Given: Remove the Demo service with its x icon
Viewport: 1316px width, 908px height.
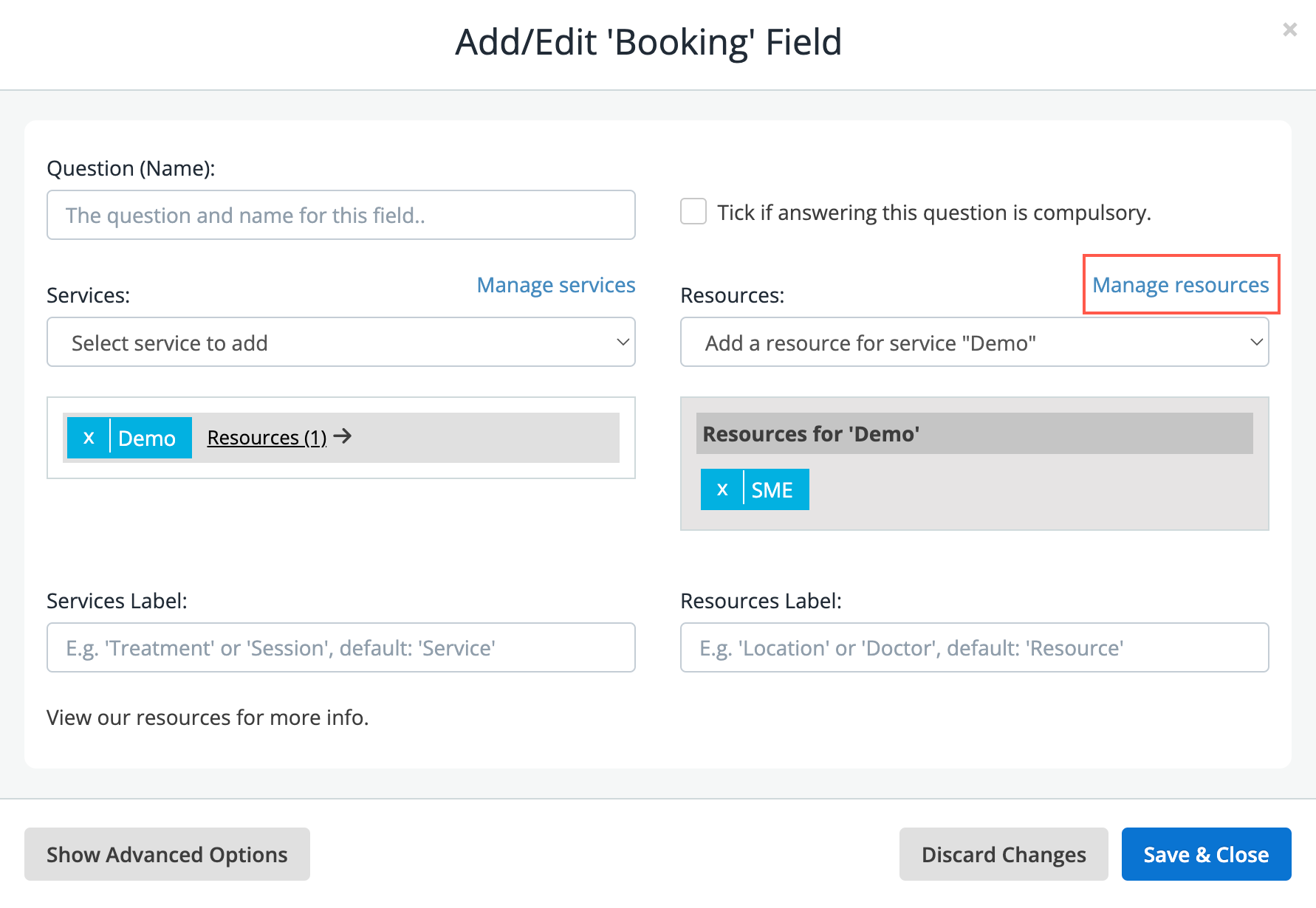Looking at the screenshot, I should 89,438.
